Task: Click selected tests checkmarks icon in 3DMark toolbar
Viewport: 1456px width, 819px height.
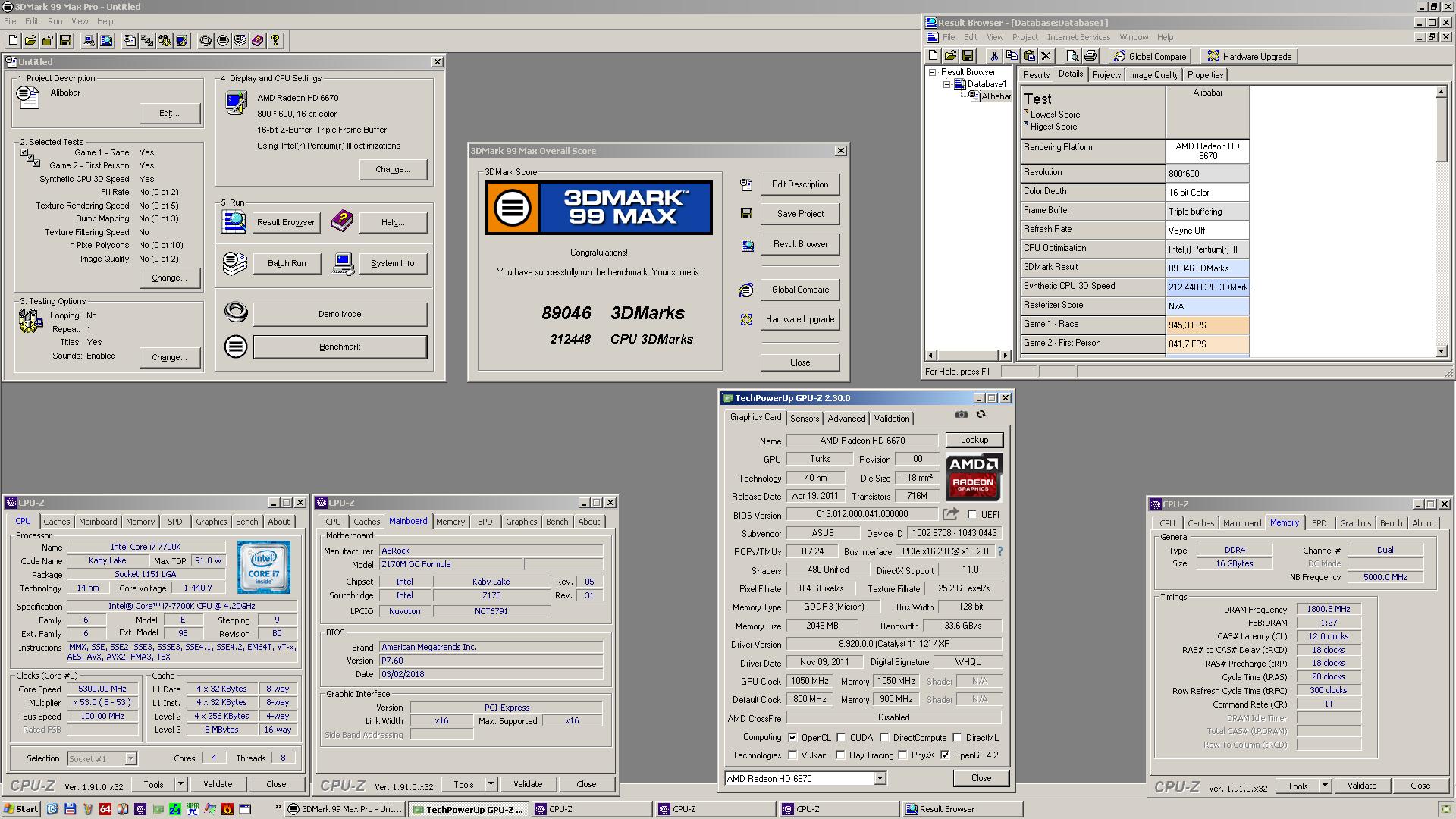Action: coord(147,41)
